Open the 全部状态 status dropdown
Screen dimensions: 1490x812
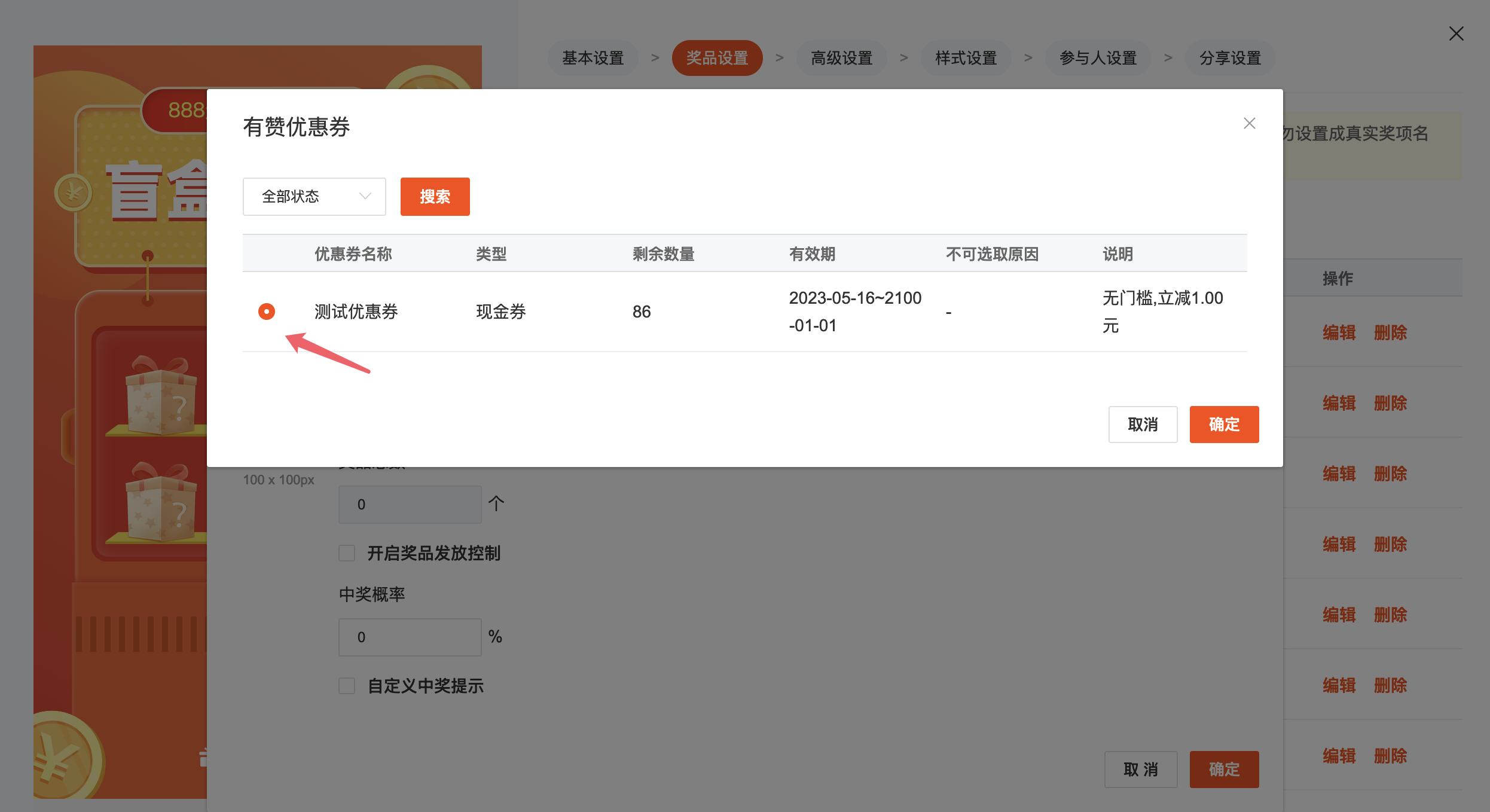tap(315, 197)
